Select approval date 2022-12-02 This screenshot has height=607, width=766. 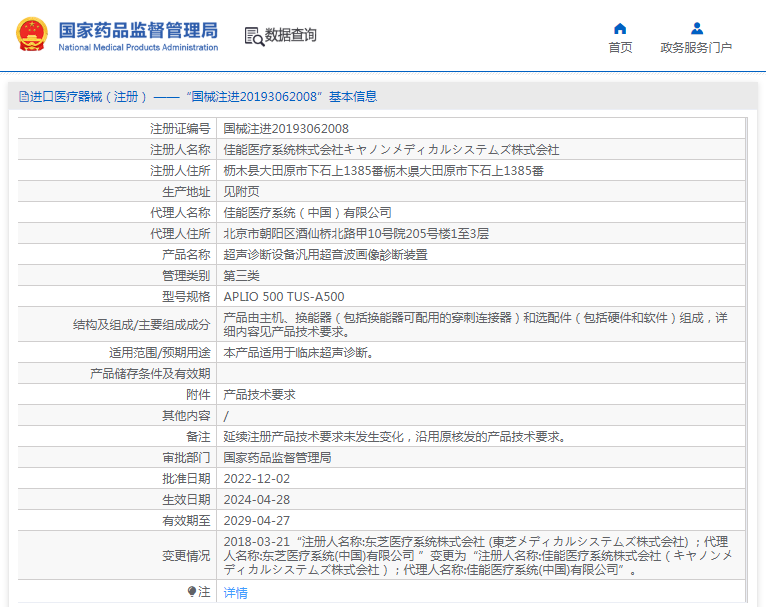(256, 479)
